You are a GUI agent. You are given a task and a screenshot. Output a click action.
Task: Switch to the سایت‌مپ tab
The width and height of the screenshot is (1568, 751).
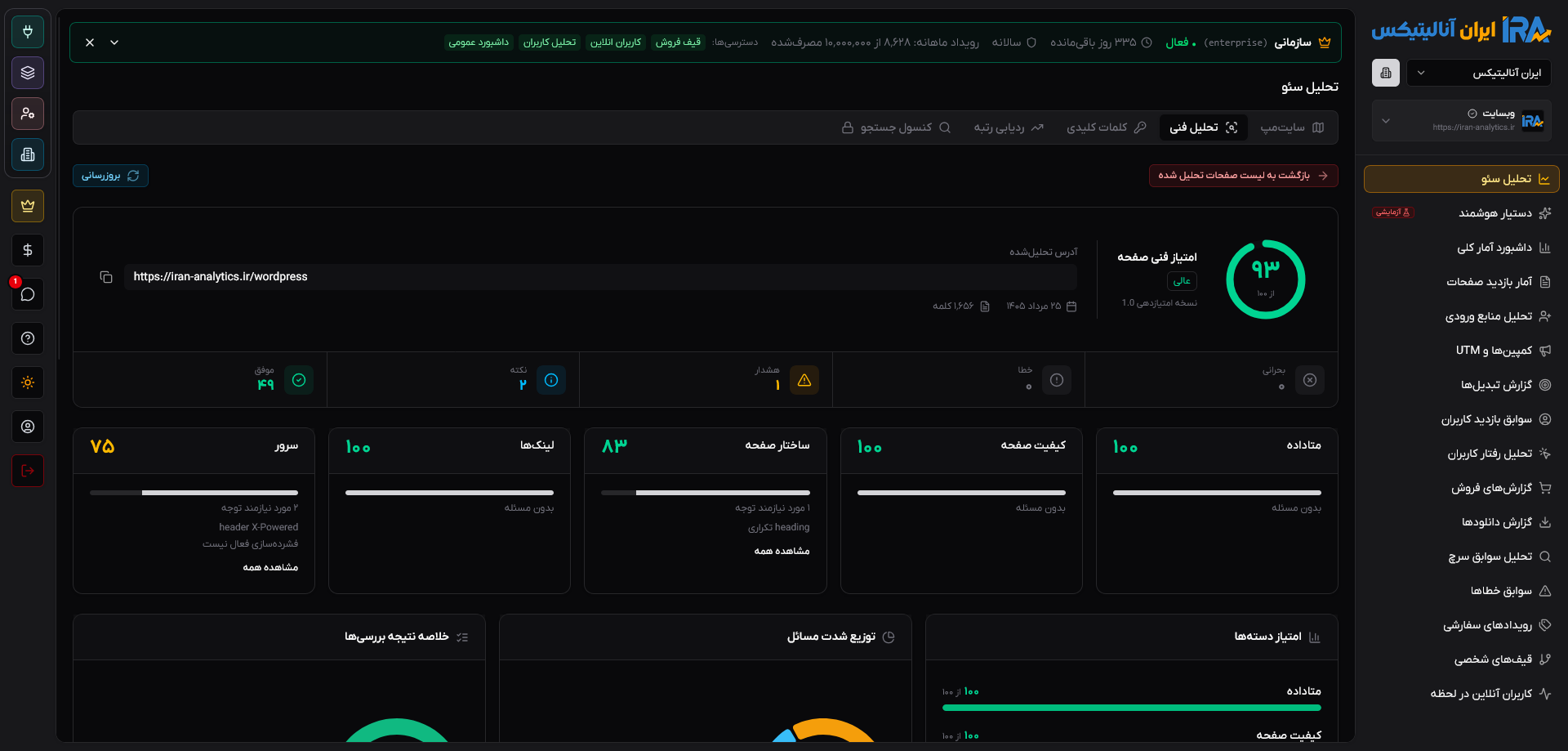(1292, 127)
